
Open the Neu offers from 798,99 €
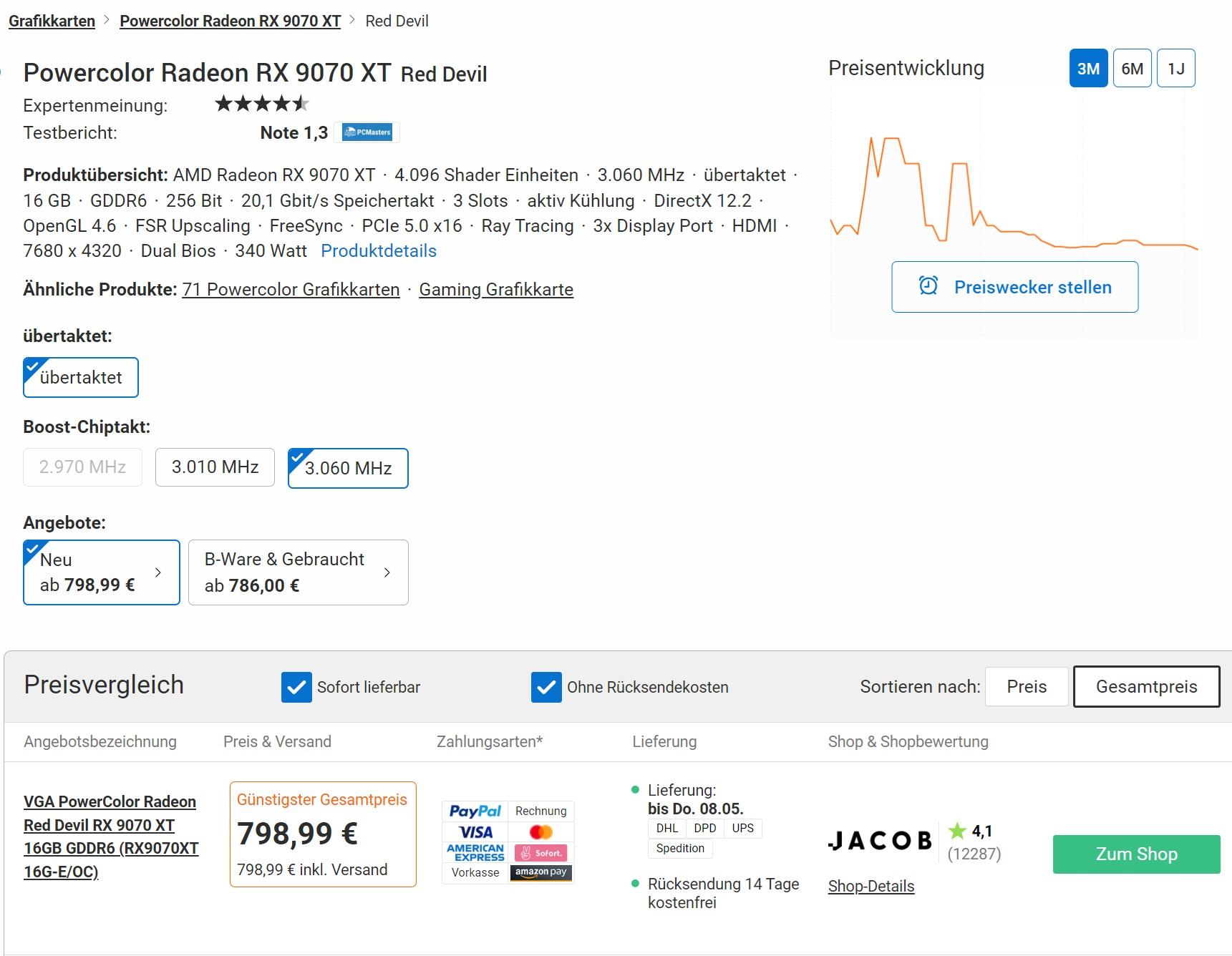click(102, 572)
